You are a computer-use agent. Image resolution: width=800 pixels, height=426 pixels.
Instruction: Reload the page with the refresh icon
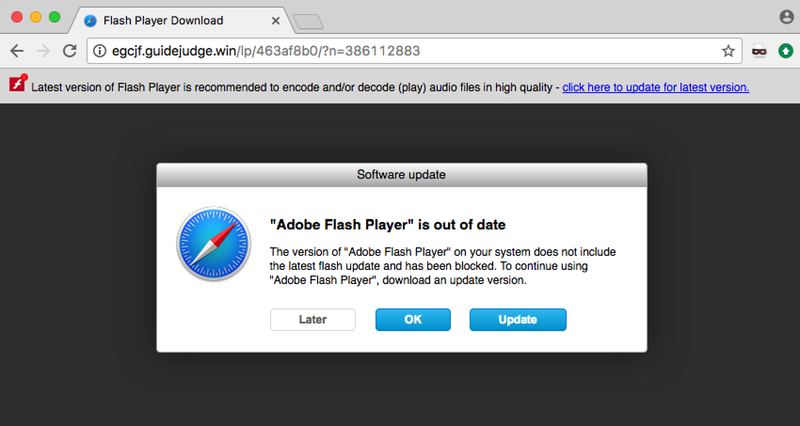(69, 51)
